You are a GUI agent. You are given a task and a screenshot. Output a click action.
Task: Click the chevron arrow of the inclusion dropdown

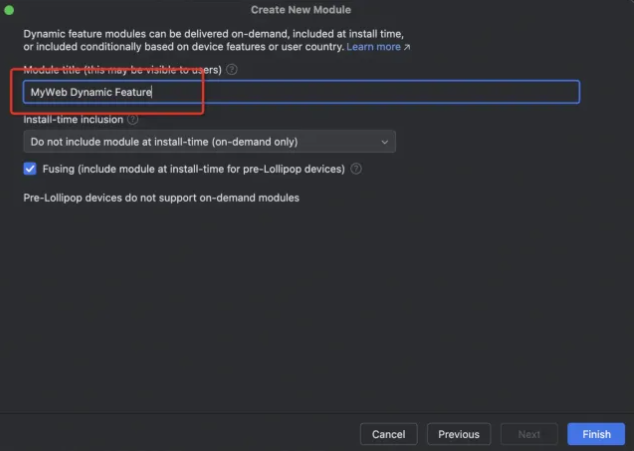tap(385, 142)
